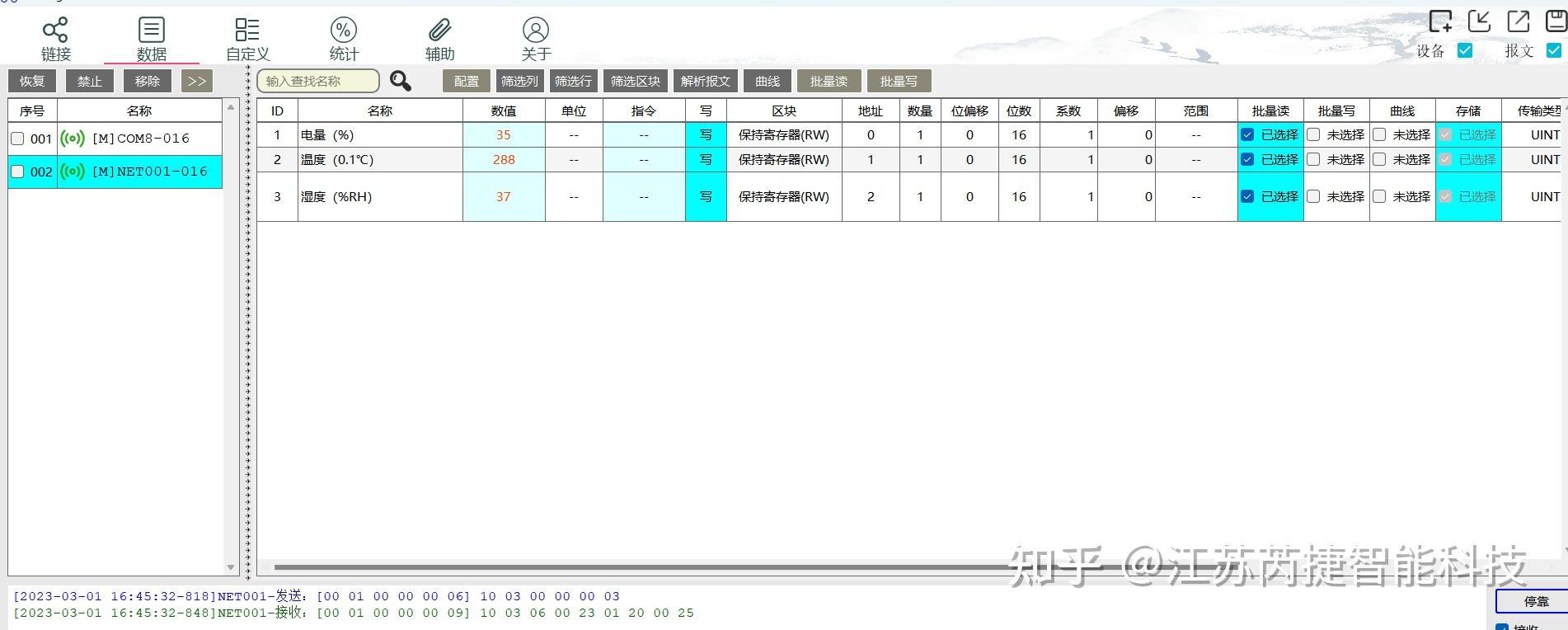The width and height of the screenshot is (1568, 630).
Task: Click the 配置 button
Action: click(467, 81)
